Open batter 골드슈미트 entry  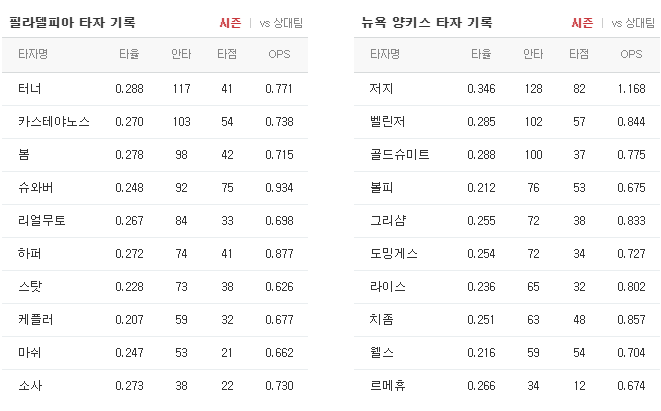400,155
